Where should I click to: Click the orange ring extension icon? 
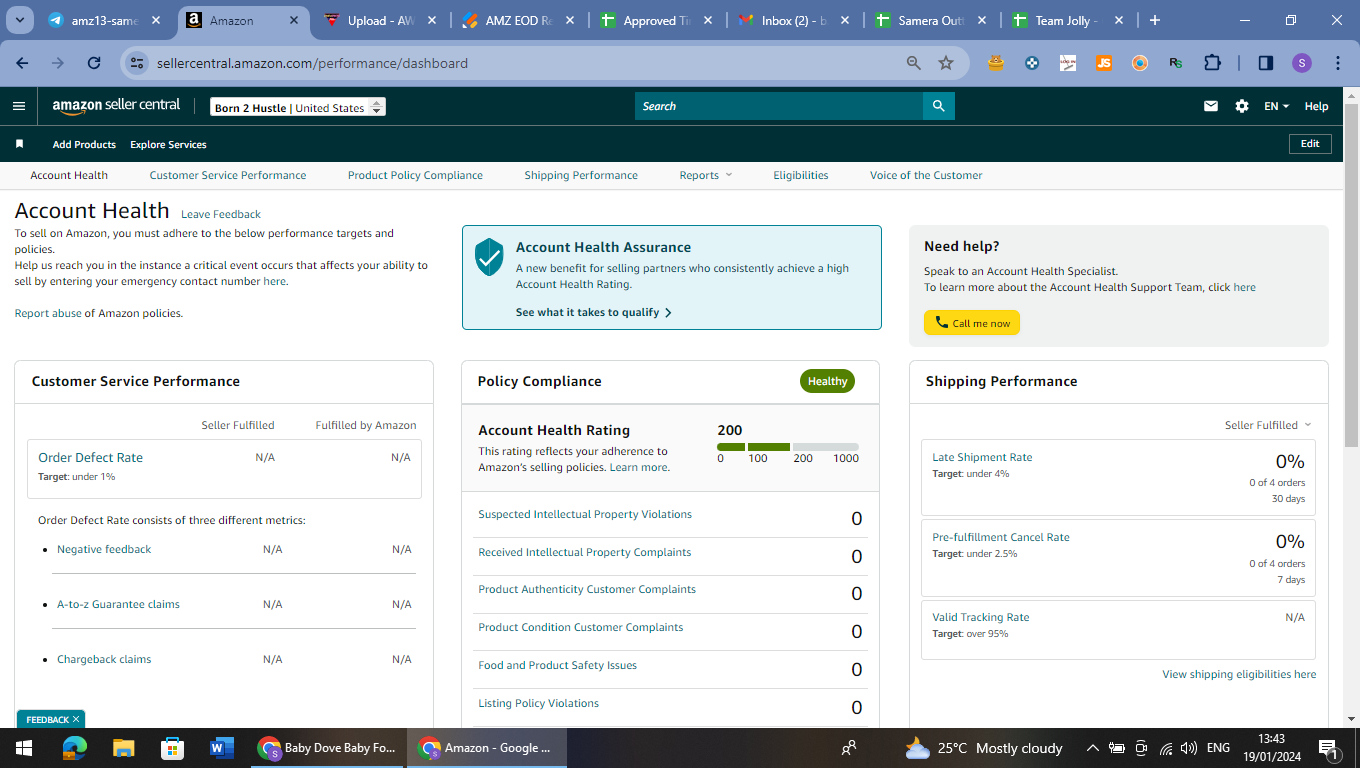click(x=1140, y=63)
